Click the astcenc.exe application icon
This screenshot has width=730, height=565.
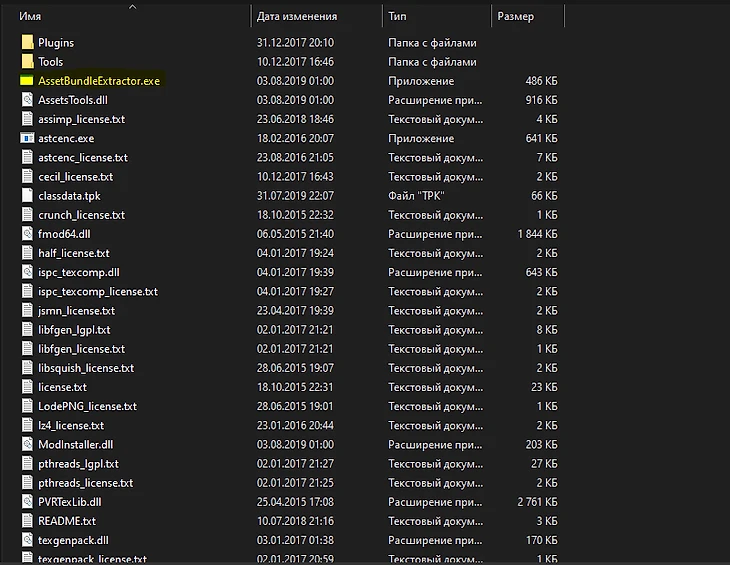[27, 138]
